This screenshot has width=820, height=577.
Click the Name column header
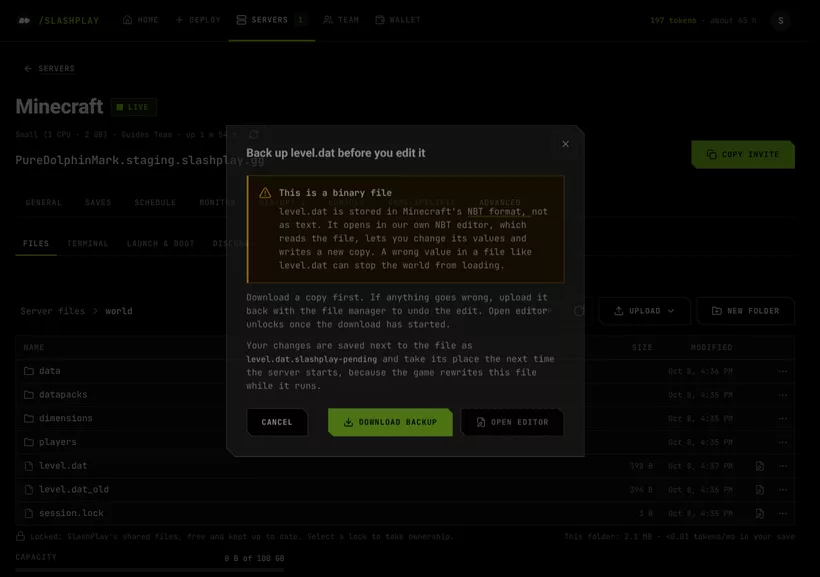click(33, 347)
